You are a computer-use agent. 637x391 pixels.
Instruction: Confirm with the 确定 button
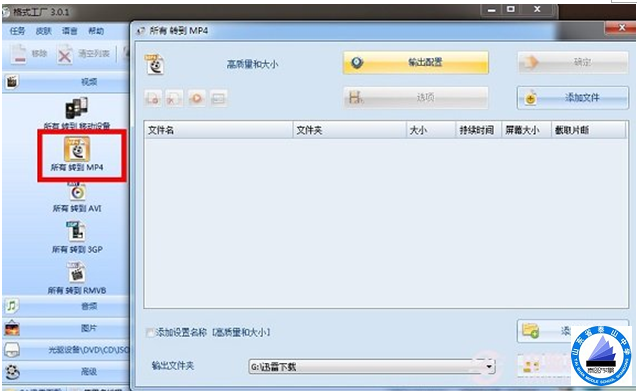573,63
